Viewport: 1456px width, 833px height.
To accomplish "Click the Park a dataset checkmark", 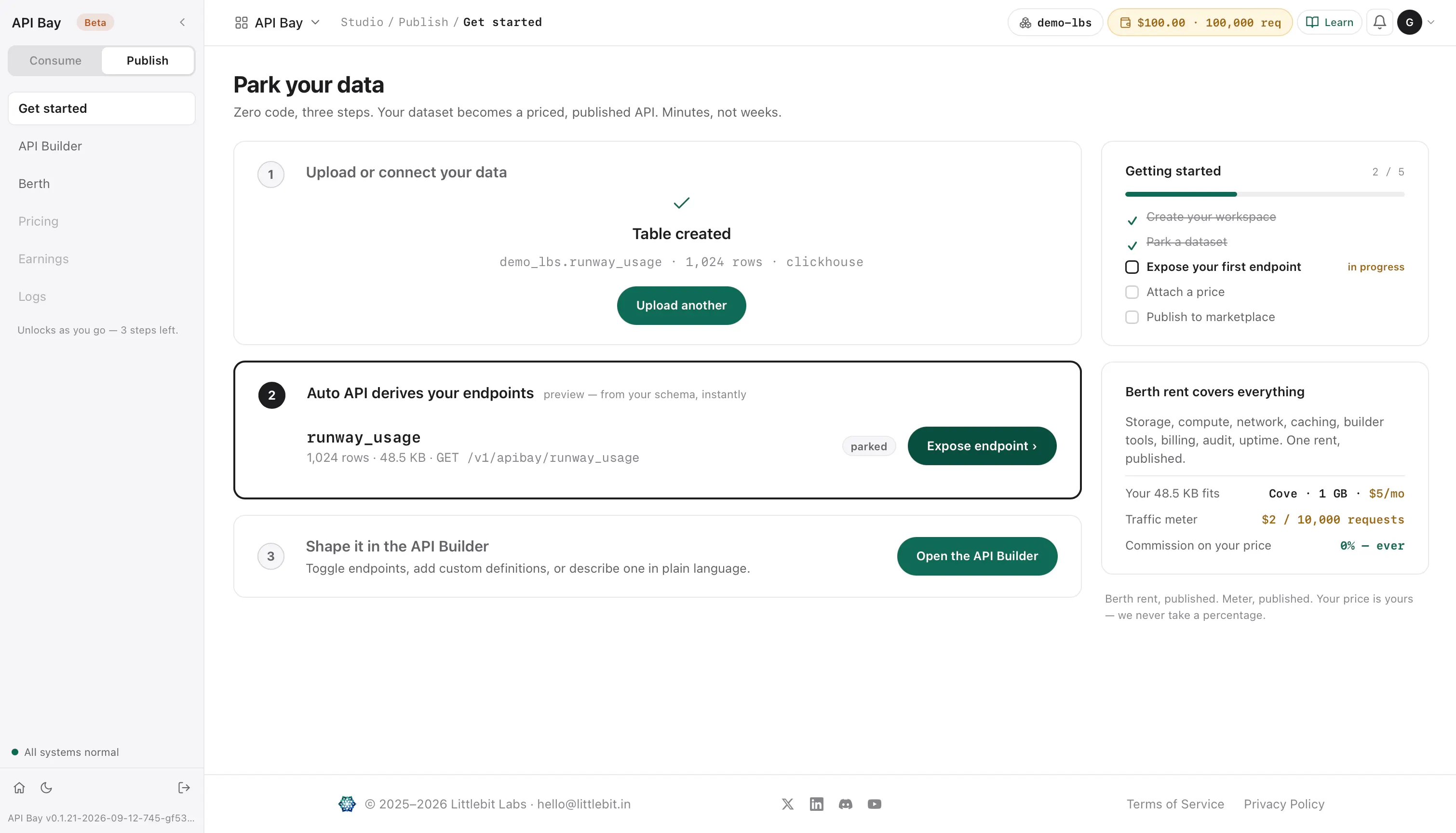I will coord(1132,245).
